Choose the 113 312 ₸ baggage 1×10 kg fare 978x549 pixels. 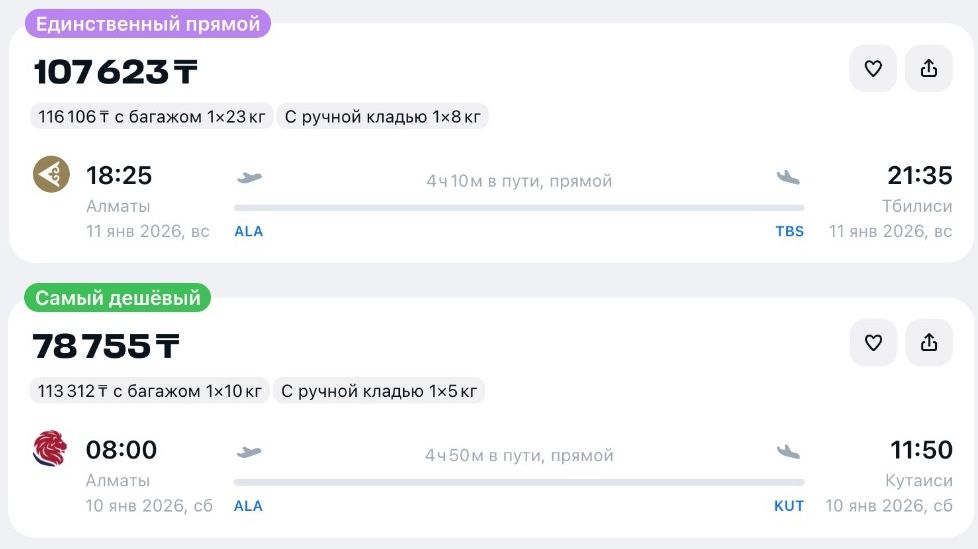pos(151,391)
